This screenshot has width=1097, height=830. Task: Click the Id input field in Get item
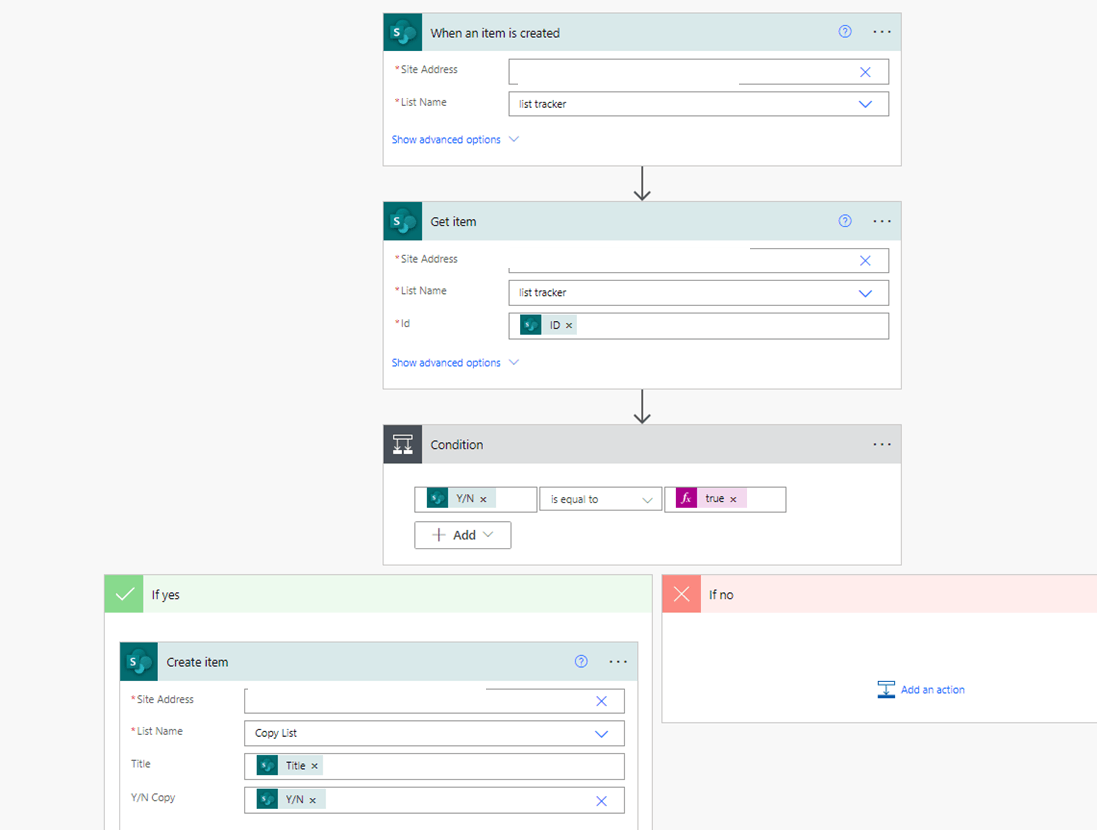point(698,325)
